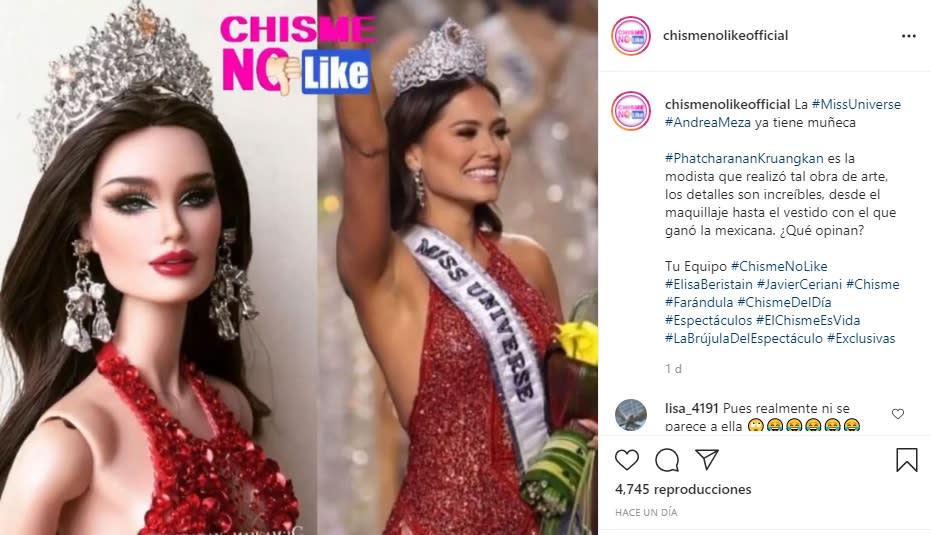Screen dimensions: 931x535
Task: Open the three-dot more options menu
Action: coord(908,36)
